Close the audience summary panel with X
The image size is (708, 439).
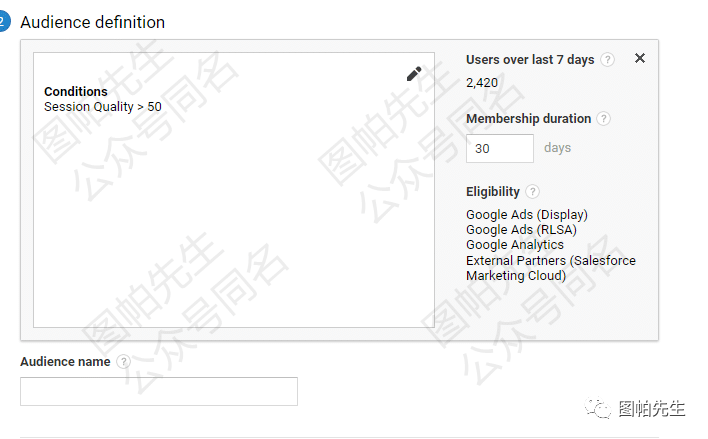[640, 58]
